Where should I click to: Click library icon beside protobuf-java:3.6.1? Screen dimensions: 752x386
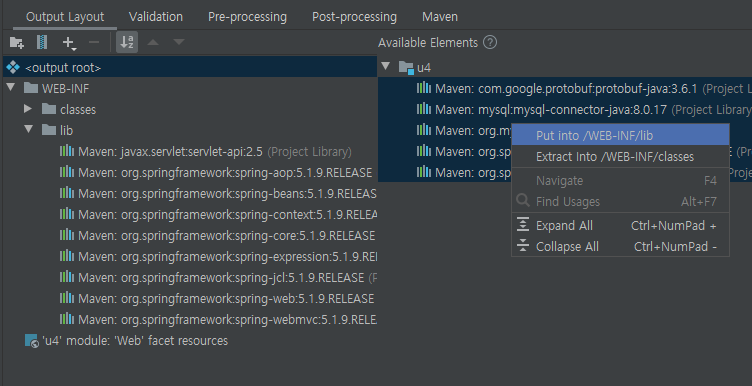[x=424, y=88]
